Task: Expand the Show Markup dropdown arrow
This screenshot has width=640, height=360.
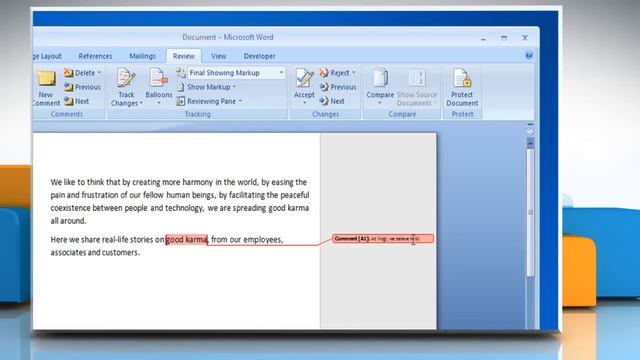Action: pyautogui.click(x=234, y=87)
